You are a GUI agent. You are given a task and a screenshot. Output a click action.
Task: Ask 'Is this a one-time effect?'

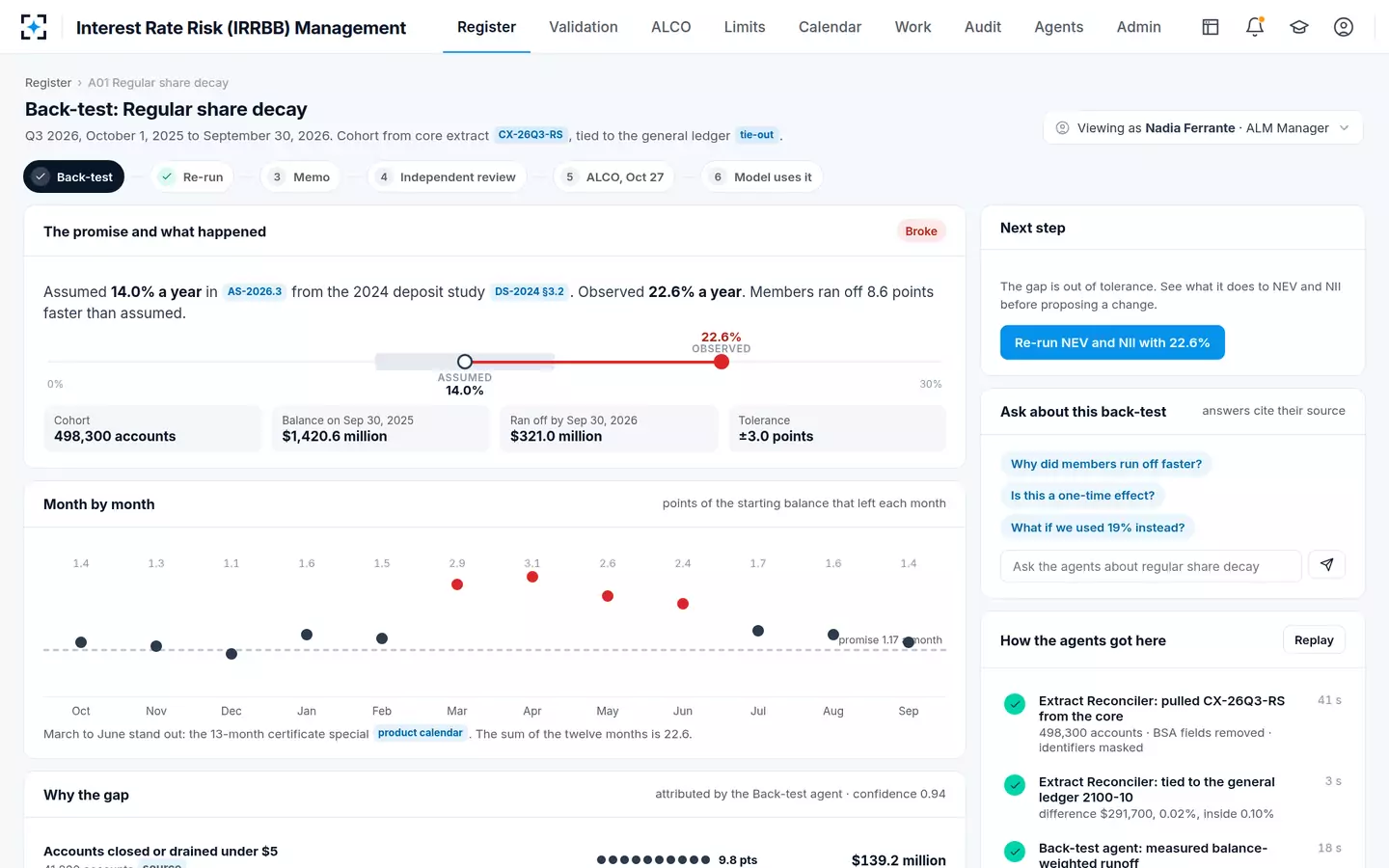pyautogui.click(x=1082, y=496)
